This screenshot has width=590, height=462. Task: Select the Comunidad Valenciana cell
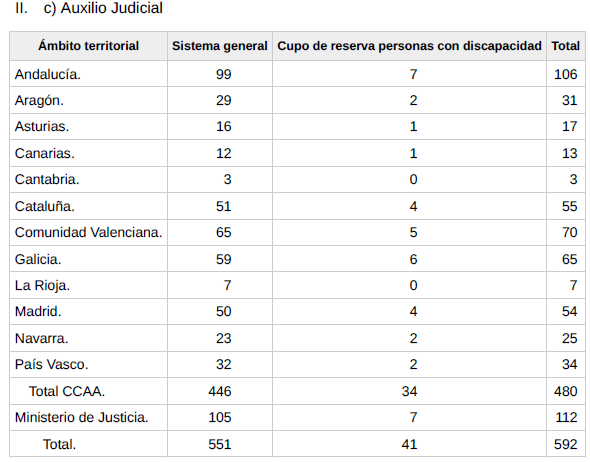tap(88, 232)
